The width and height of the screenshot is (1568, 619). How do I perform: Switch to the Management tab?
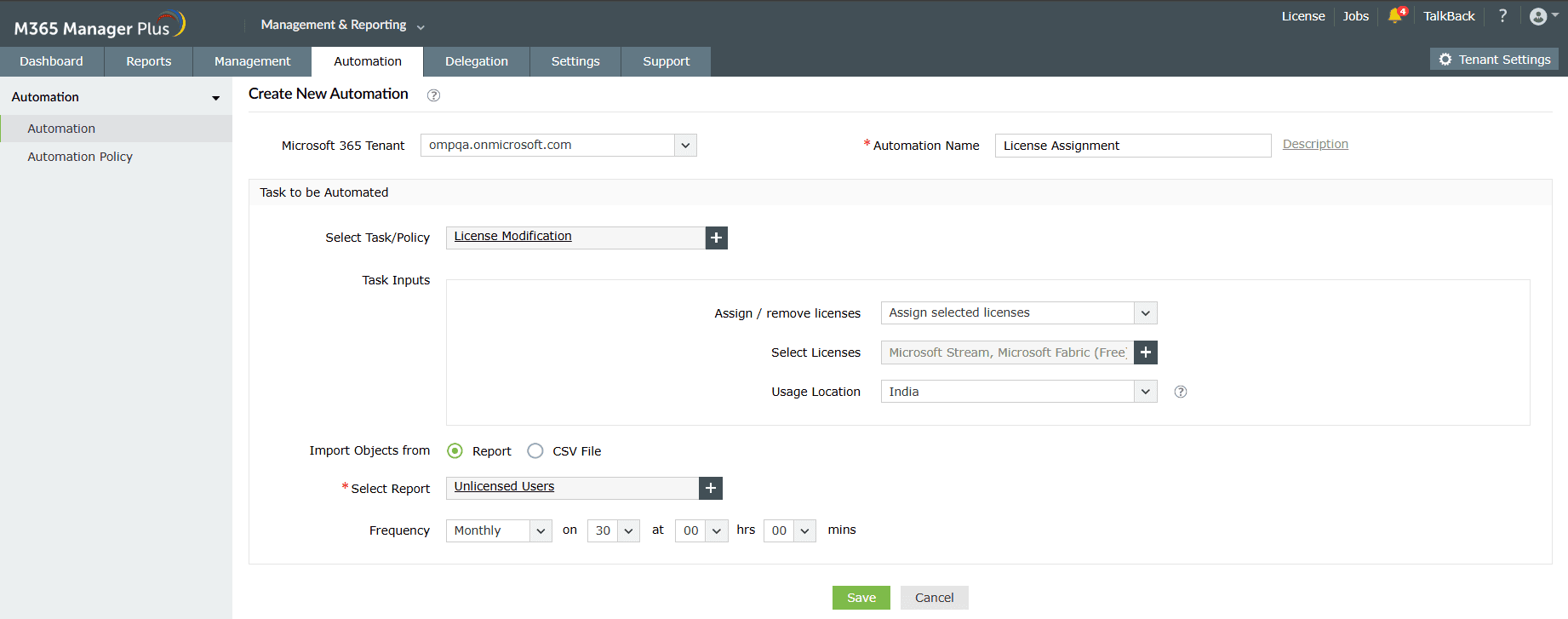point(253,61)
